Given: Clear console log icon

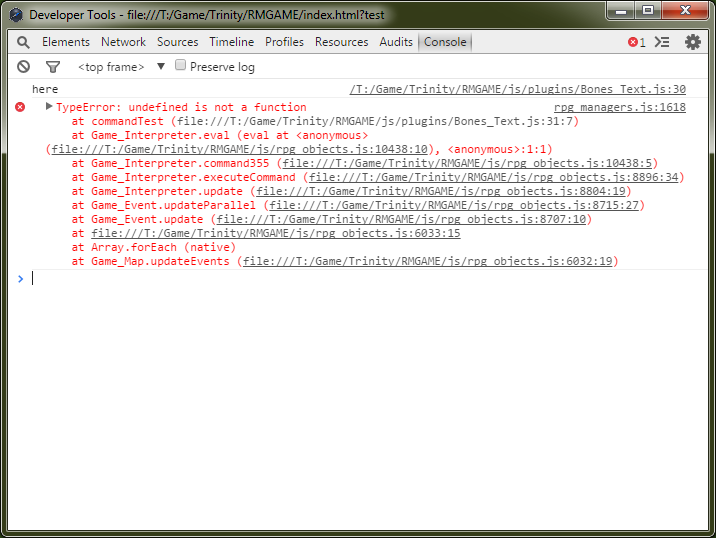Looking at the screenshot, I should 23,67.
